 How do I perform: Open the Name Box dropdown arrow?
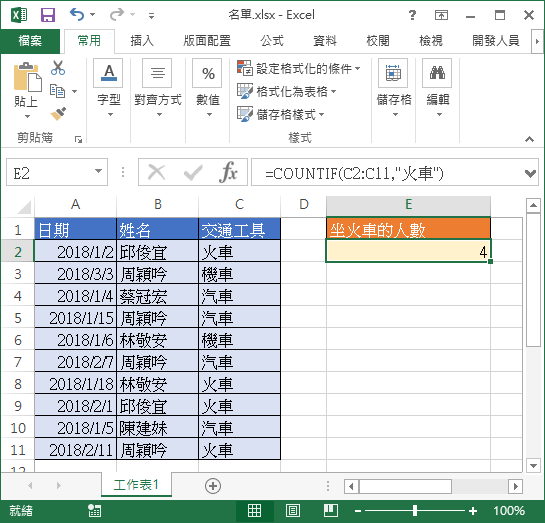pyautogui.click(x=98, y=171)
